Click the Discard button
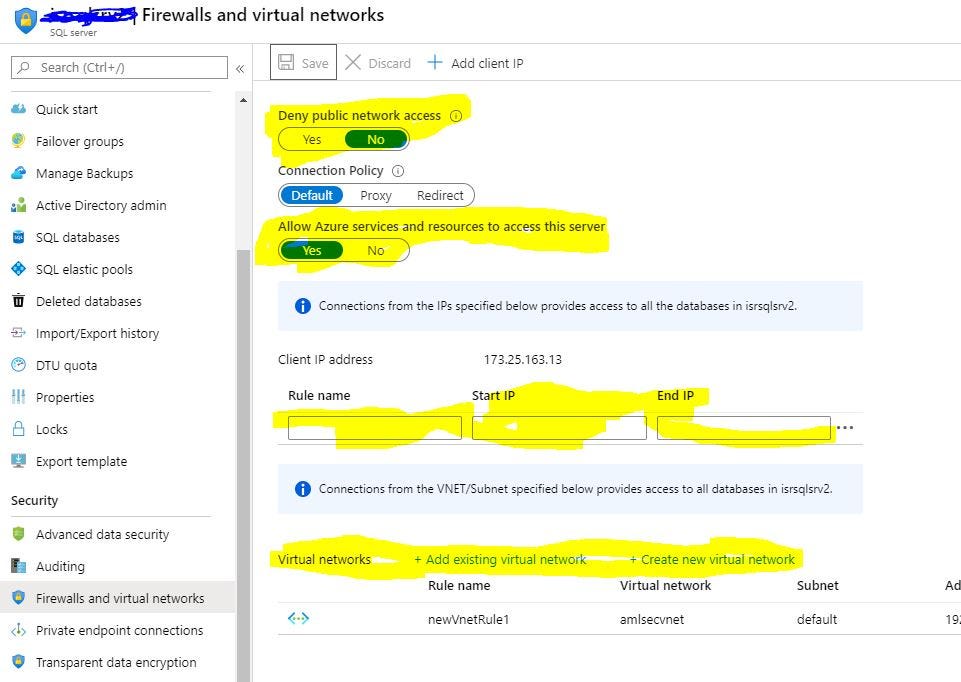The height and width of the screenshot is (682, 961). (x=378, y=63)
